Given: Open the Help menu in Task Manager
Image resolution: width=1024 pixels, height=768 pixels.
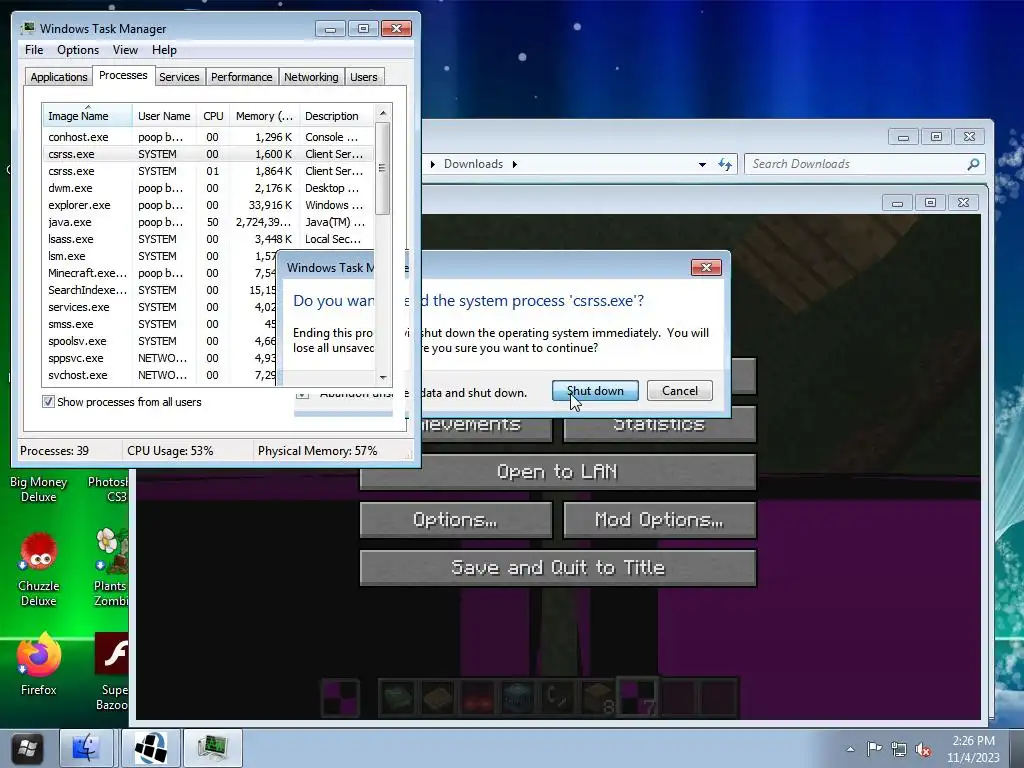Looking at the screenshot, I should 164,50.
